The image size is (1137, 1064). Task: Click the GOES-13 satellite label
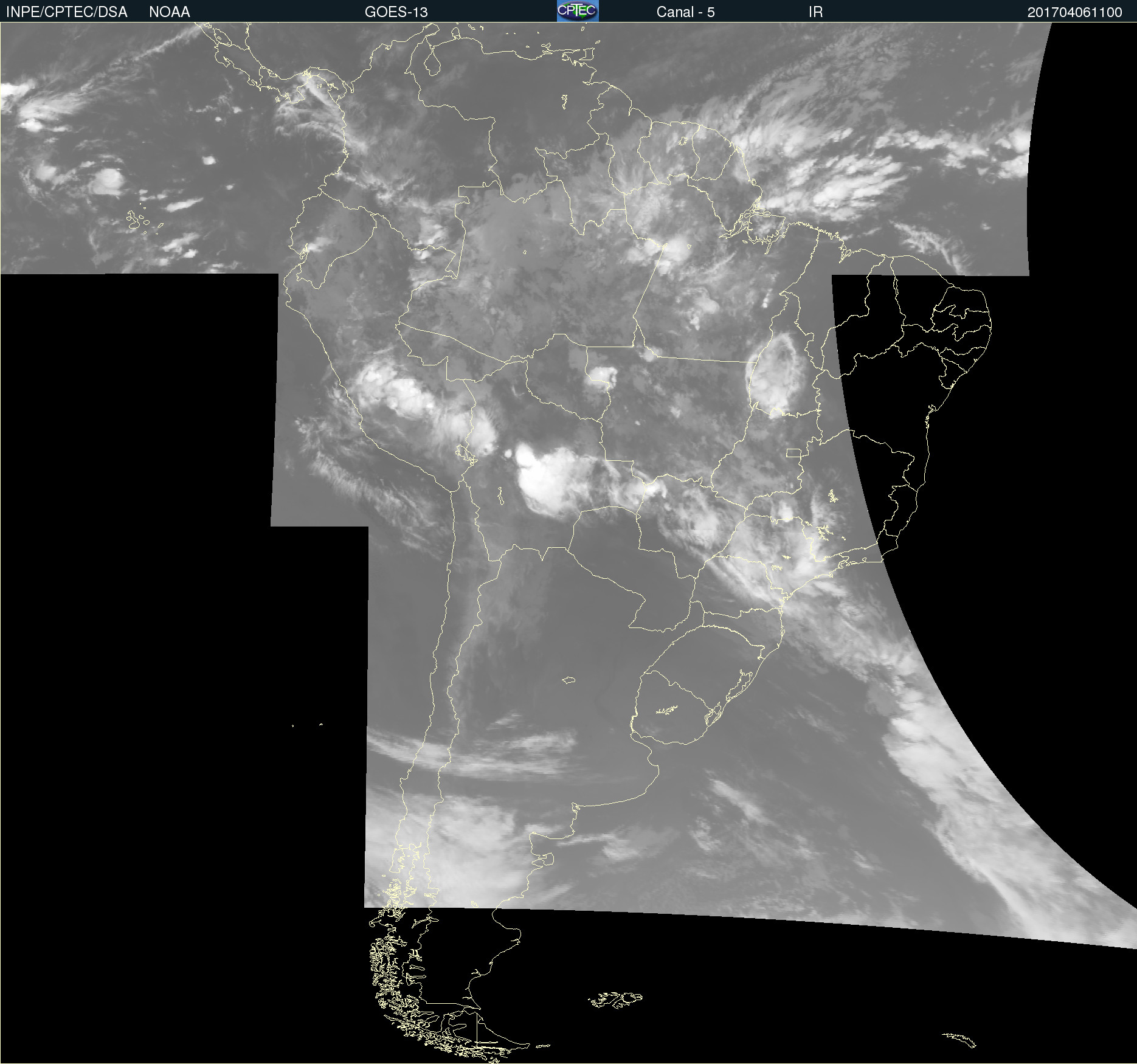(x=396, y=12)
